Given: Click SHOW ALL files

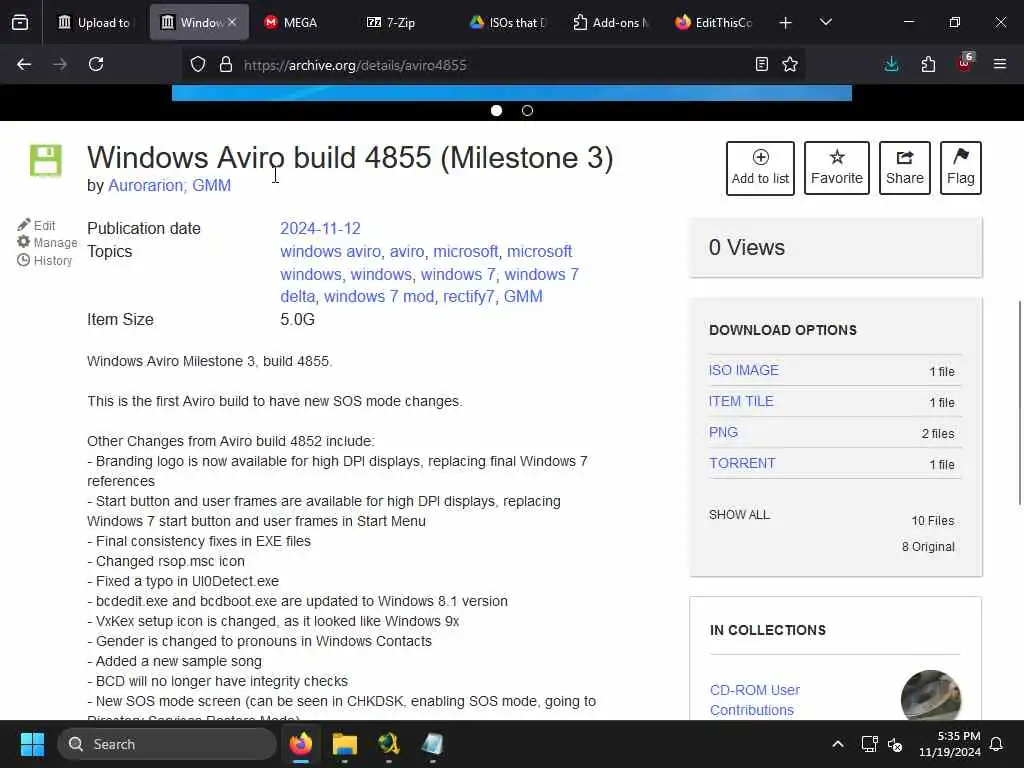Looking at the screenshot, I should pos(739,515).
